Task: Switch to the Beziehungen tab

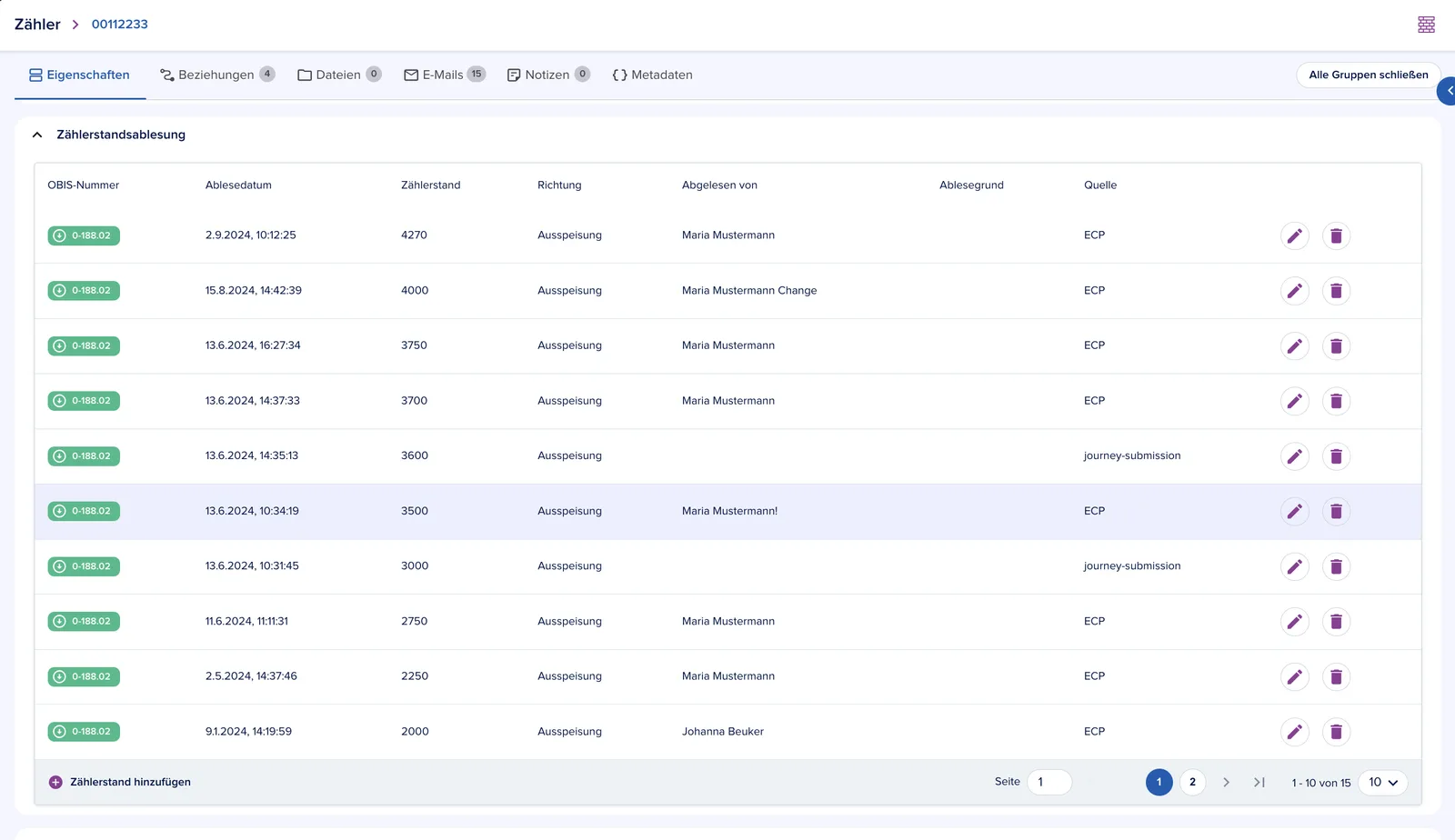Action: pos(216,75)
